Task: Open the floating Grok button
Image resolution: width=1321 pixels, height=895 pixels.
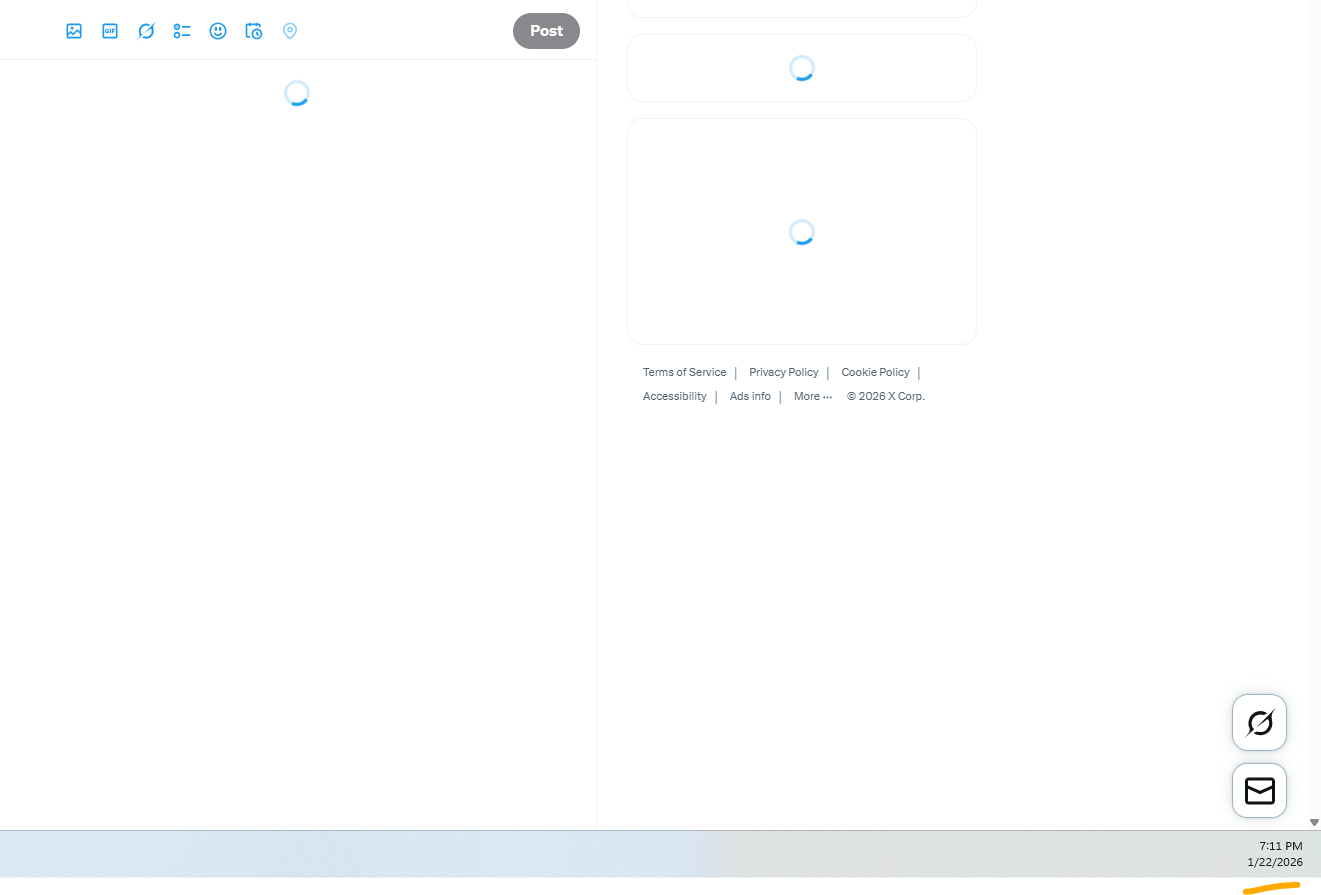Action: [1259, 722]
